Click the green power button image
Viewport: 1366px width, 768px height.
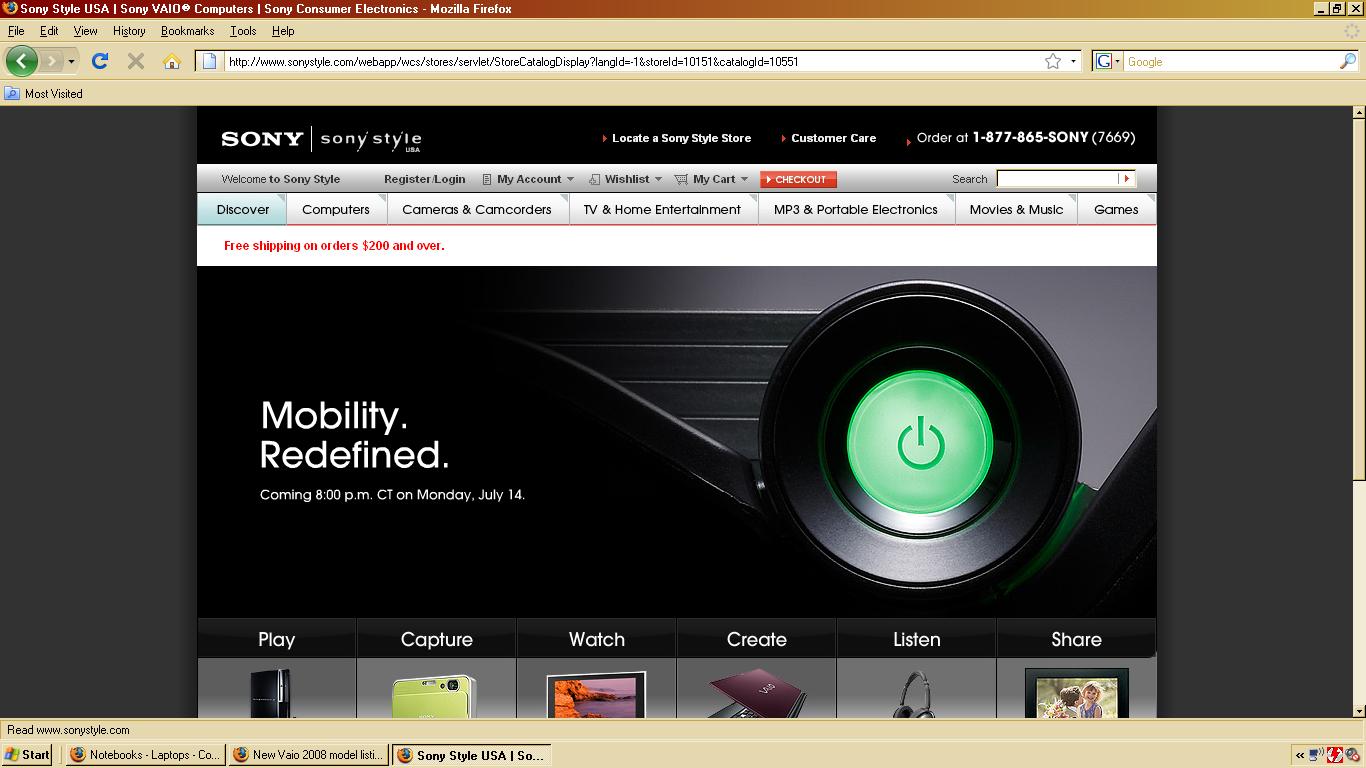(920, 444)
